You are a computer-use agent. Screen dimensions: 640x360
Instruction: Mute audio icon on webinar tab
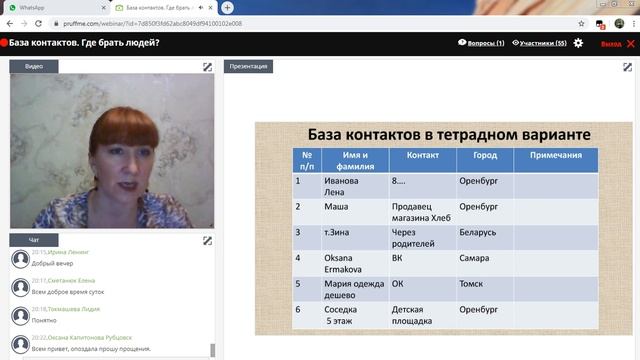[201, 8]
